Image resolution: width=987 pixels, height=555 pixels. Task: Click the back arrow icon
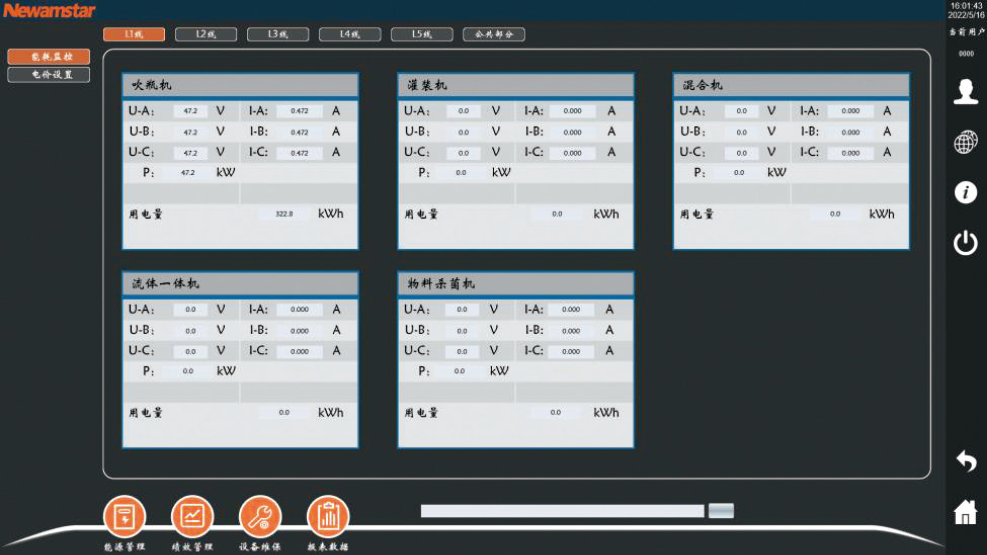pos(966,461)
